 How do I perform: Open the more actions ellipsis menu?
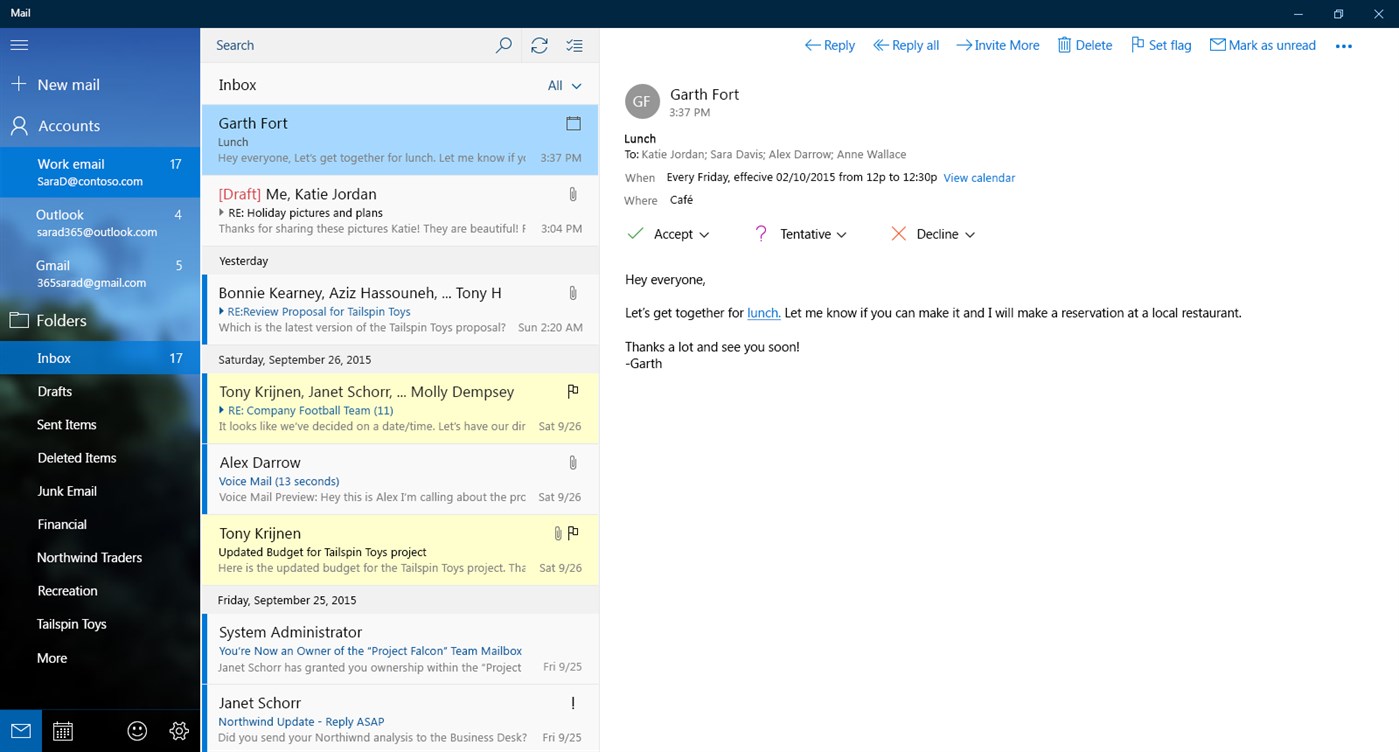coord(1344,45)
